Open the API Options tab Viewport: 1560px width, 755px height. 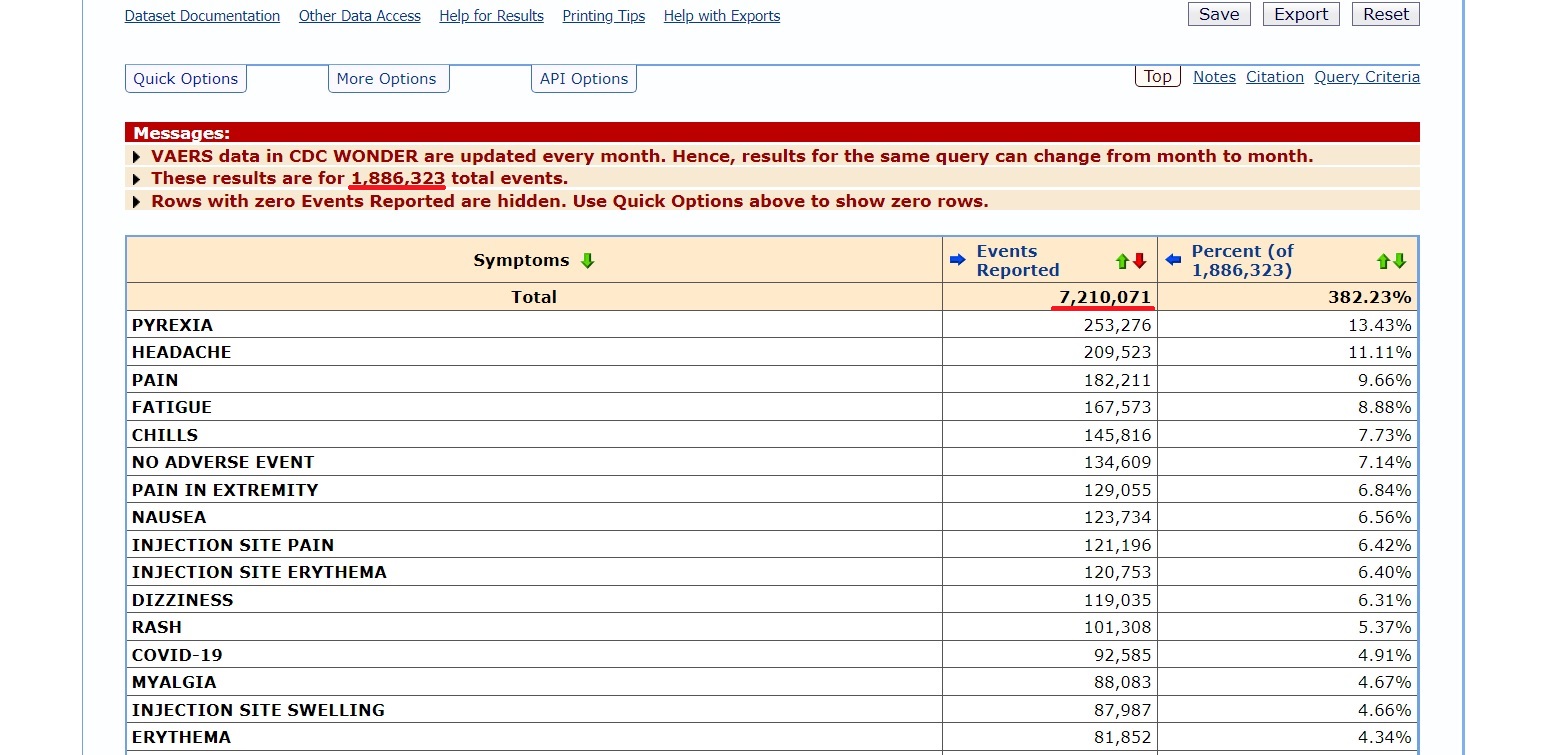point(584,79)
